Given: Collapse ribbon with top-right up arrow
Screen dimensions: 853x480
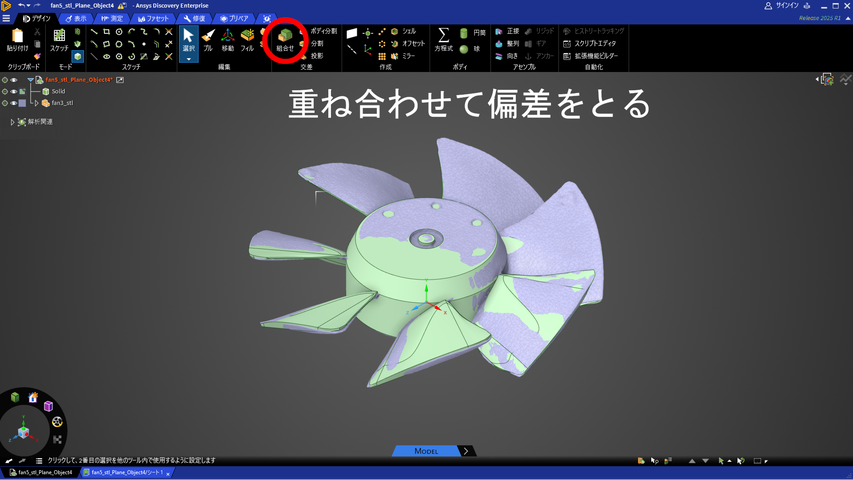Looking at the screenshot, I should click(x=848, y=18).
